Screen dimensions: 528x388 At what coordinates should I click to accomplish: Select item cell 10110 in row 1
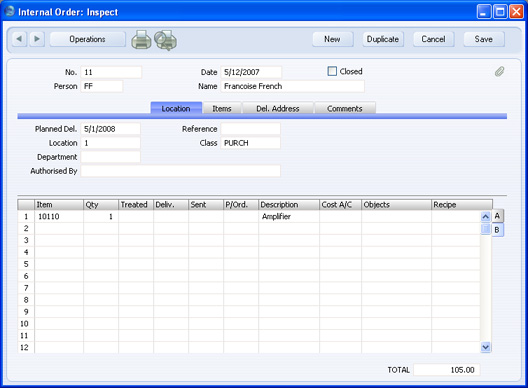tap(59, 217)
